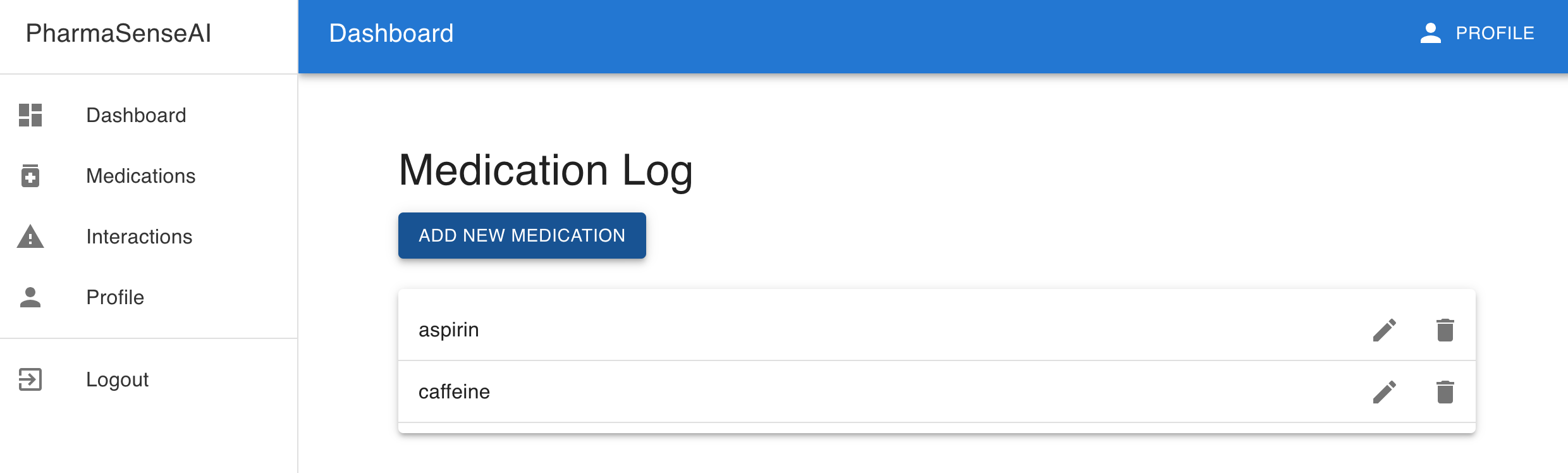The image size is (1568, 473).
Task: Click the person icon in top bar
Action: (x=1431, y=33)
